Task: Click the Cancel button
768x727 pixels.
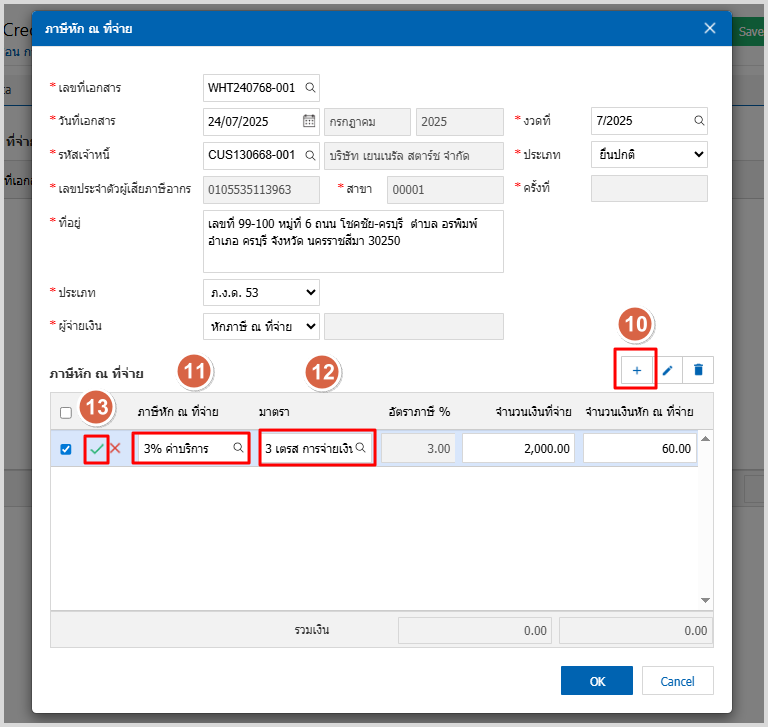Action: click(x=677, y=681)
